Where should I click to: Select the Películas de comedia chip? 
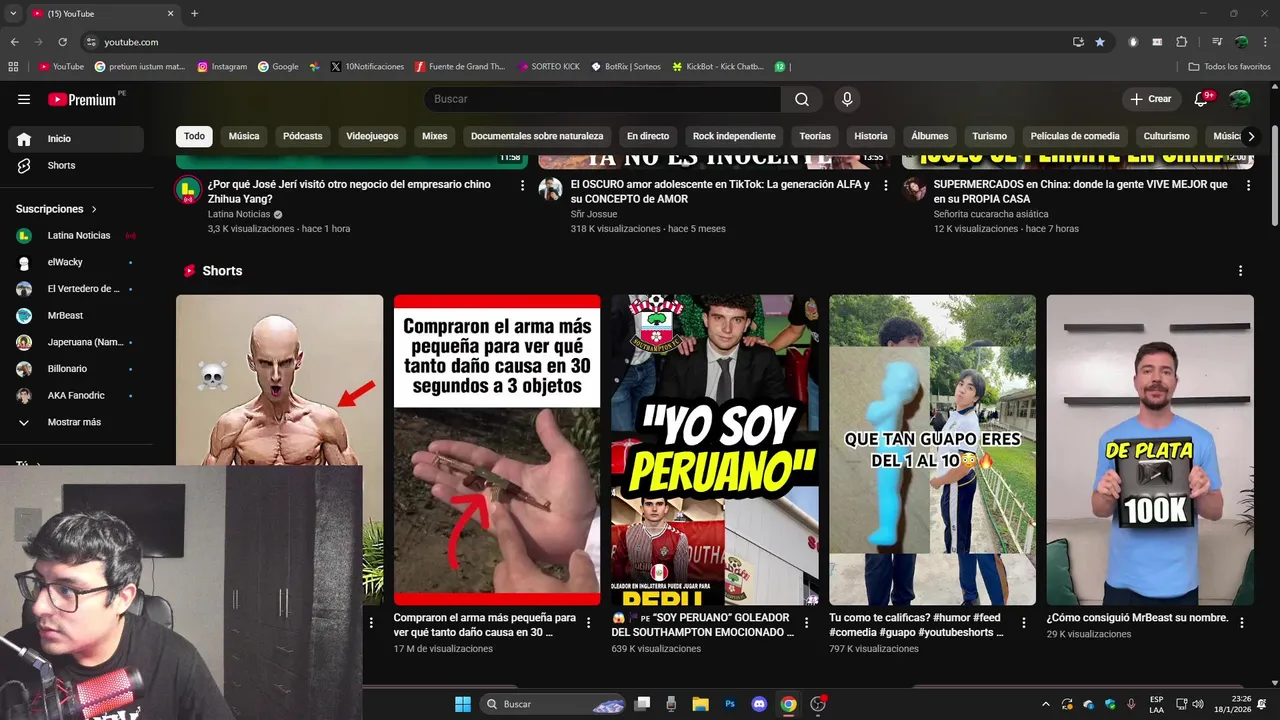(1075, 136)
